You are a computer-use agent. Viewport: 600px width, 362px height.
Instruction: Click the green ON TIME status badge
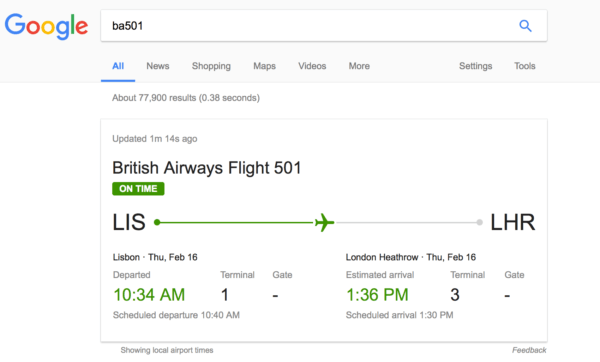point(138,189)
